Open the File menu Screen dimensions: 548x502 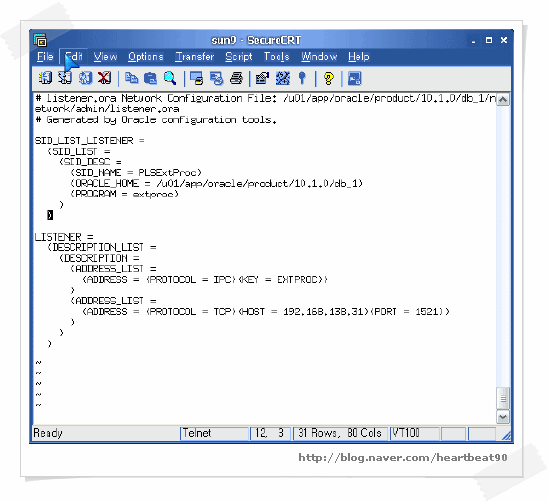[x=45, y=57]
